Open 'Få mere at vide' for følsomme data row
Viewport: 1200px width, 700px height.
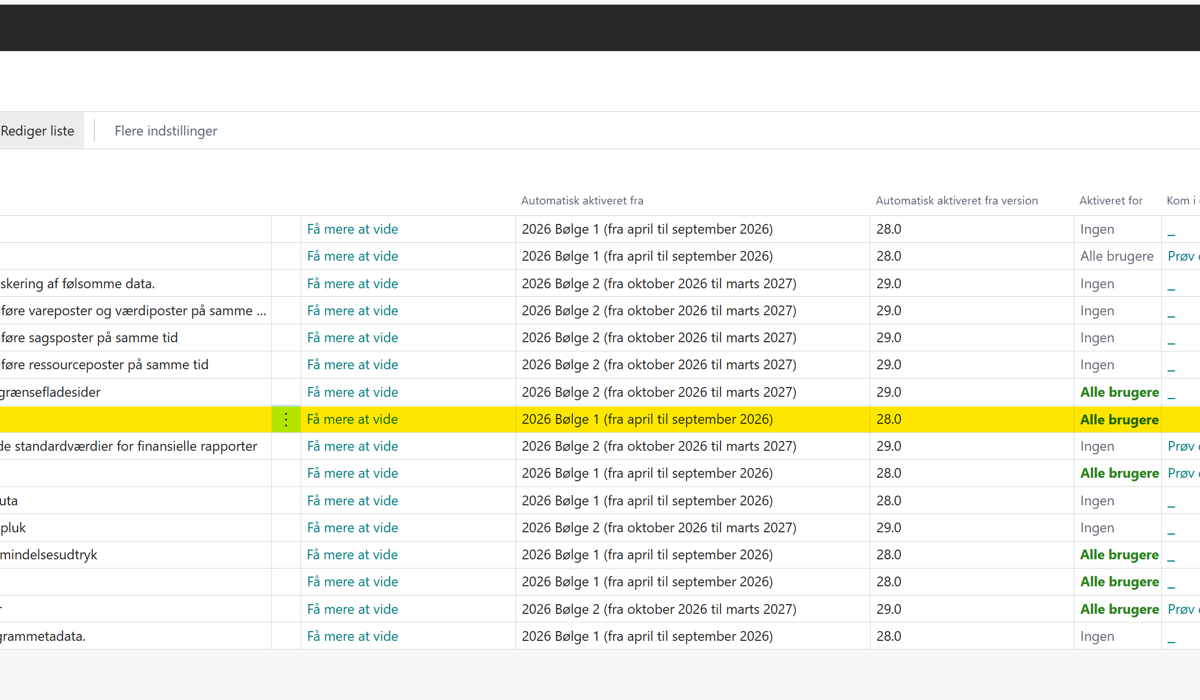(352, 284)
